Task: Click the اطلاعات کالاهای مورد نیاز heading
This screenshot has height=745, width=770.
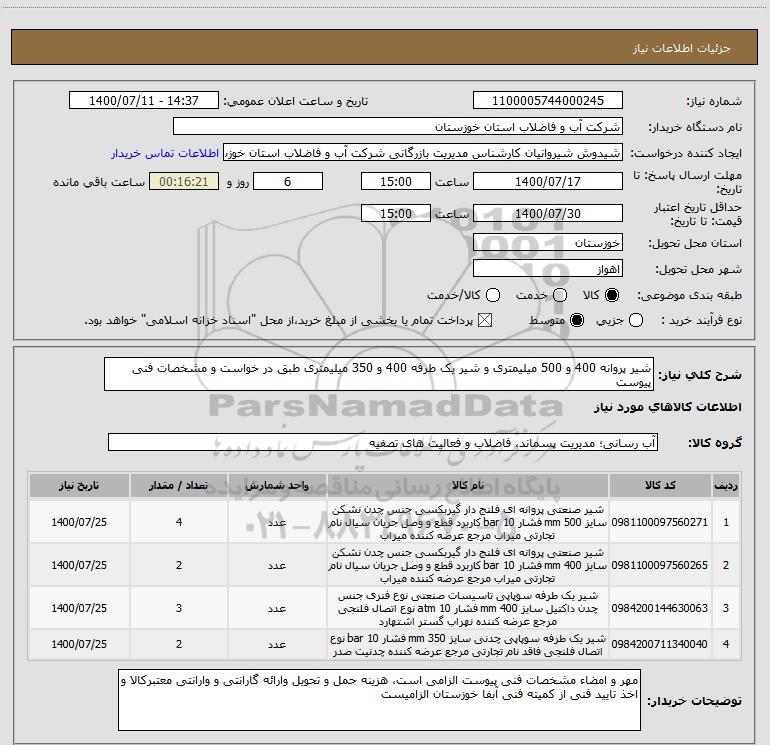Action: pos(667,407)
